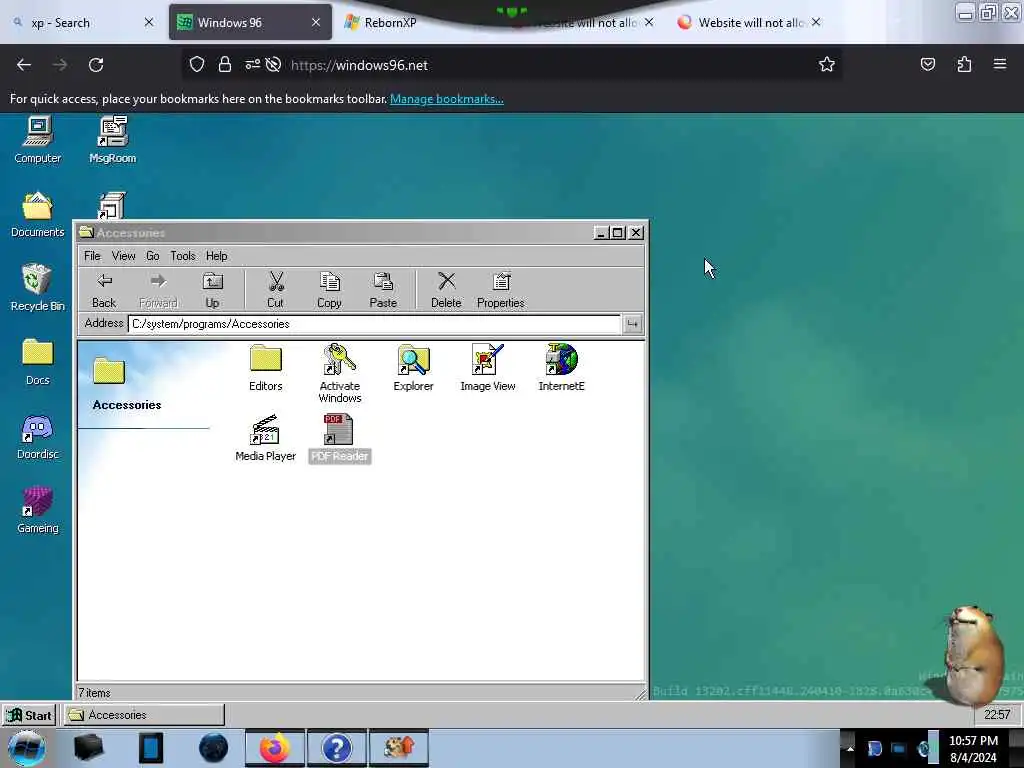
Task: Click the host Windows Start orb
Action: (x=27, y=748)
